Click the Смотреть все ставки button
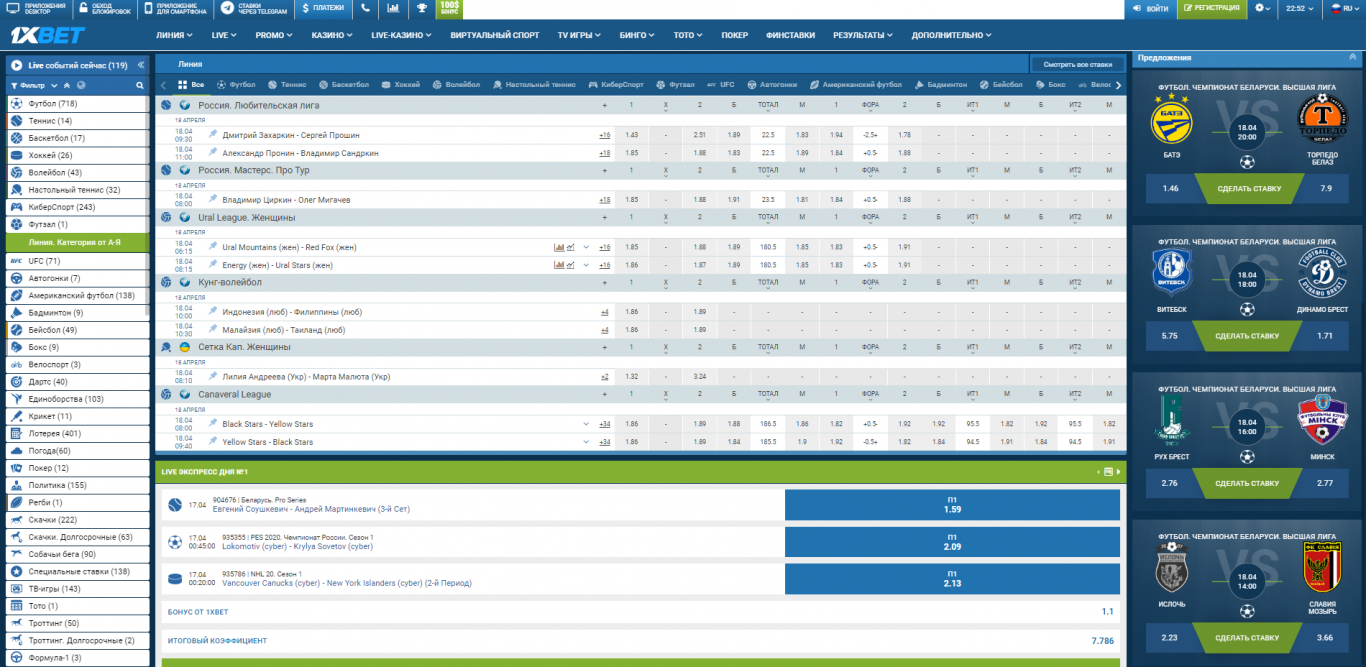 coord(1077,64)
